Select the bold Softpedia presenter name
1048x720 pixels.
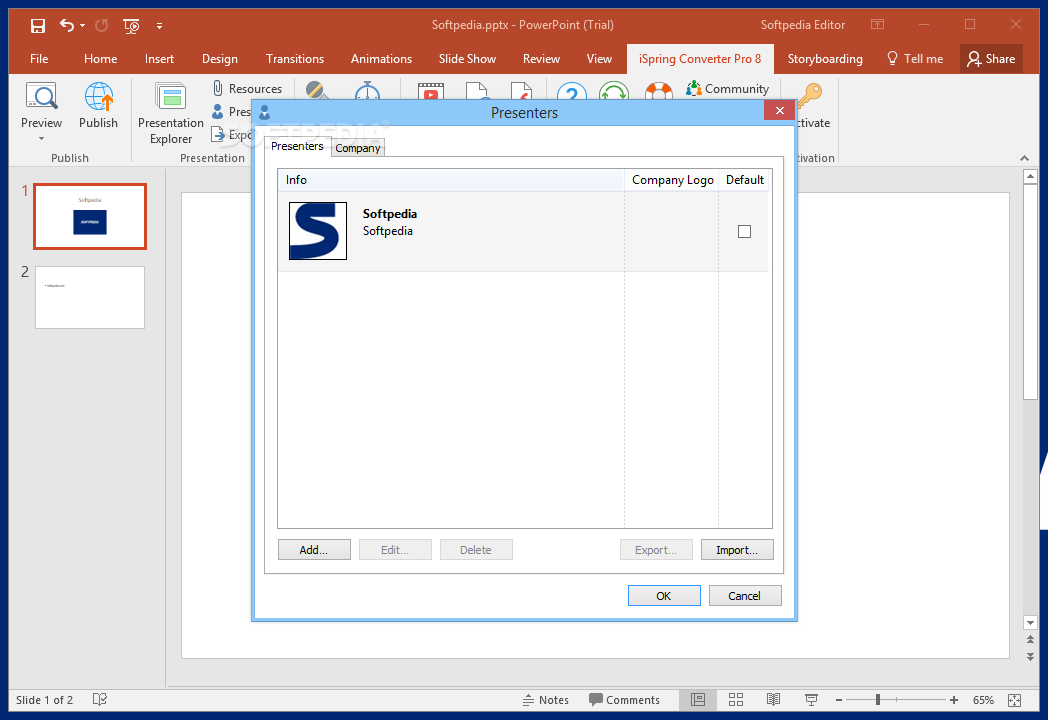point(390,214)
